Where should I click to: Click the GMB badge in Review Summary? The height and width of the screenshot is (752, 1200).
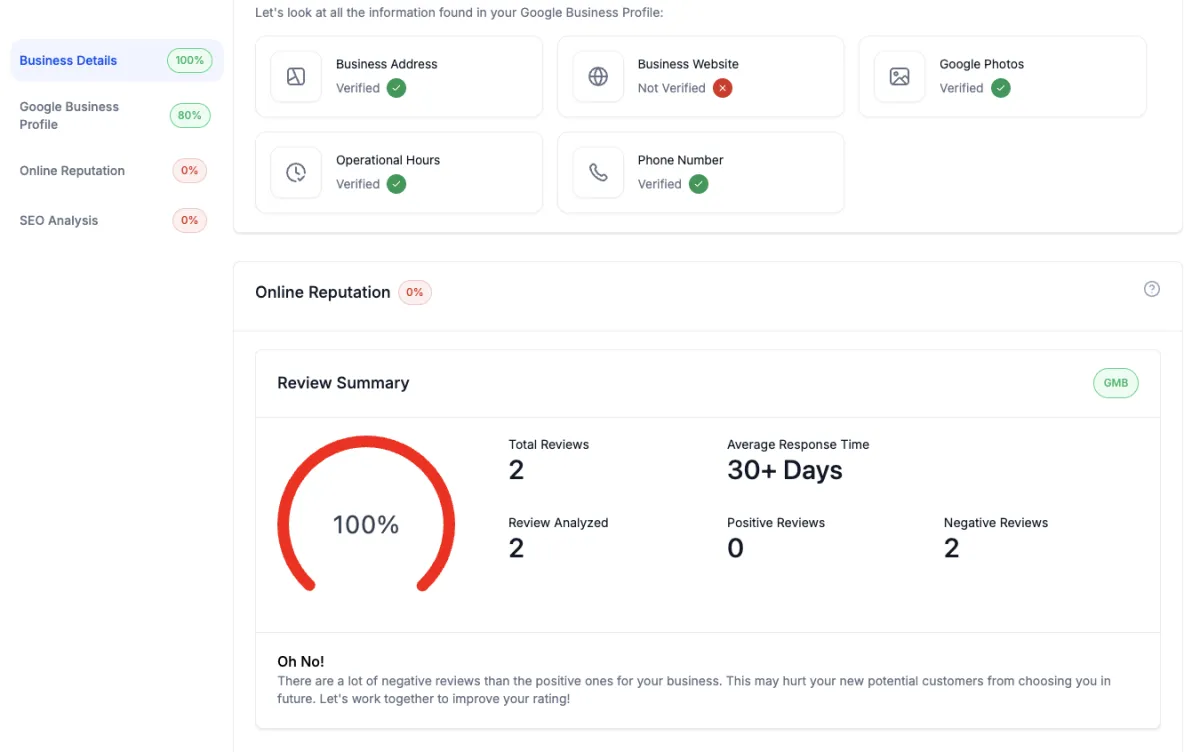point(1116,383)
